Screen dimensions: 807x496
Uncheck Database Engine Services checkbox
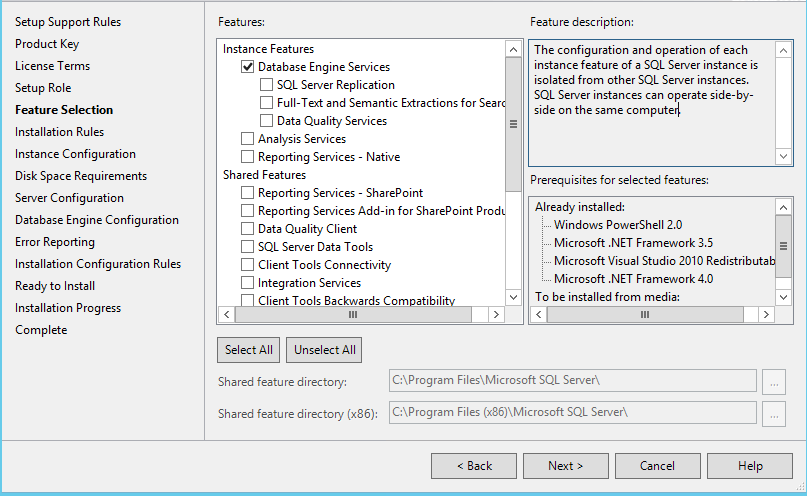click(x=248, y=67)
